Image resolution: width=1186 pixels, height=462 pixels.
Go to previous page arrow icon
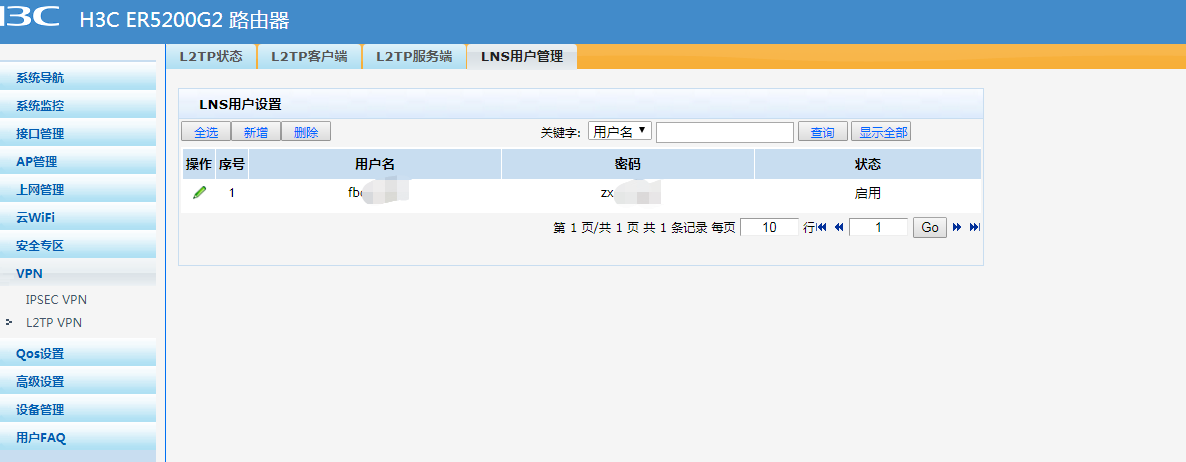(838, 227)
